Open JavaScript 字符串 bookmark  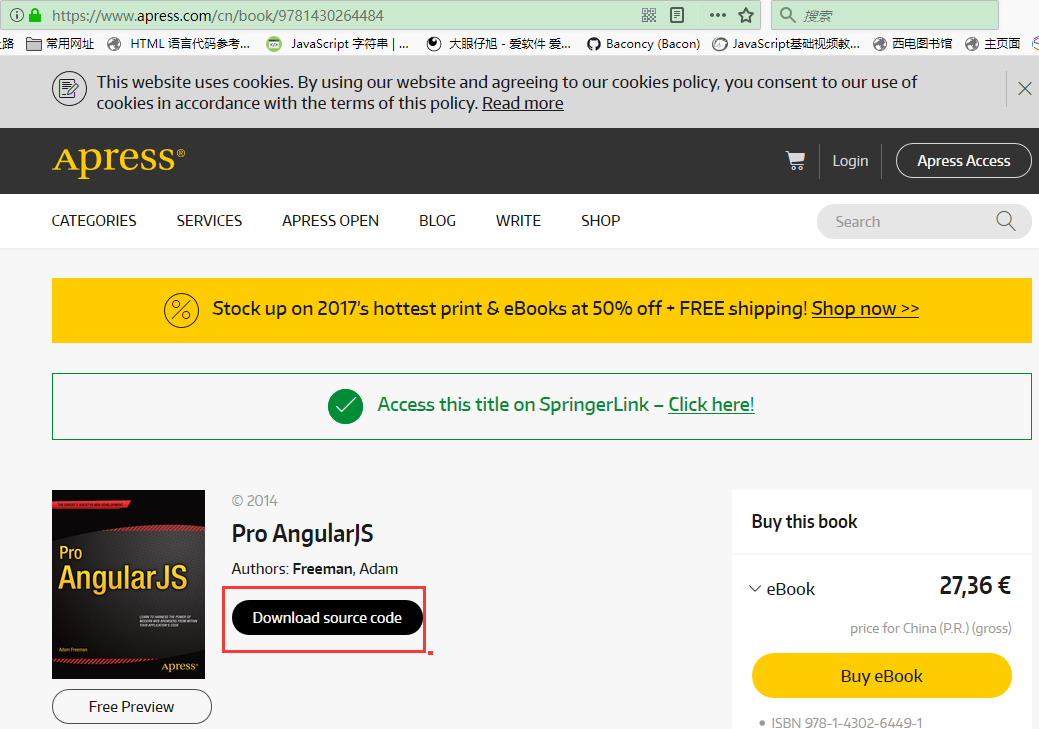[x=338, y=44]
